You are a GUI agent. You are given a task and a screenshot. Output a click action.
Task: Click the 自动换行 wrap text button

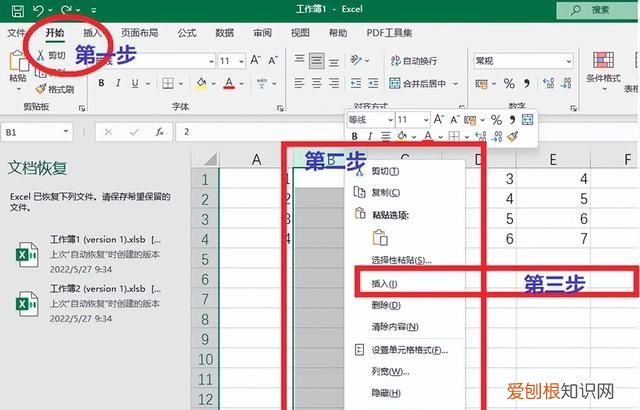[414, 61]
